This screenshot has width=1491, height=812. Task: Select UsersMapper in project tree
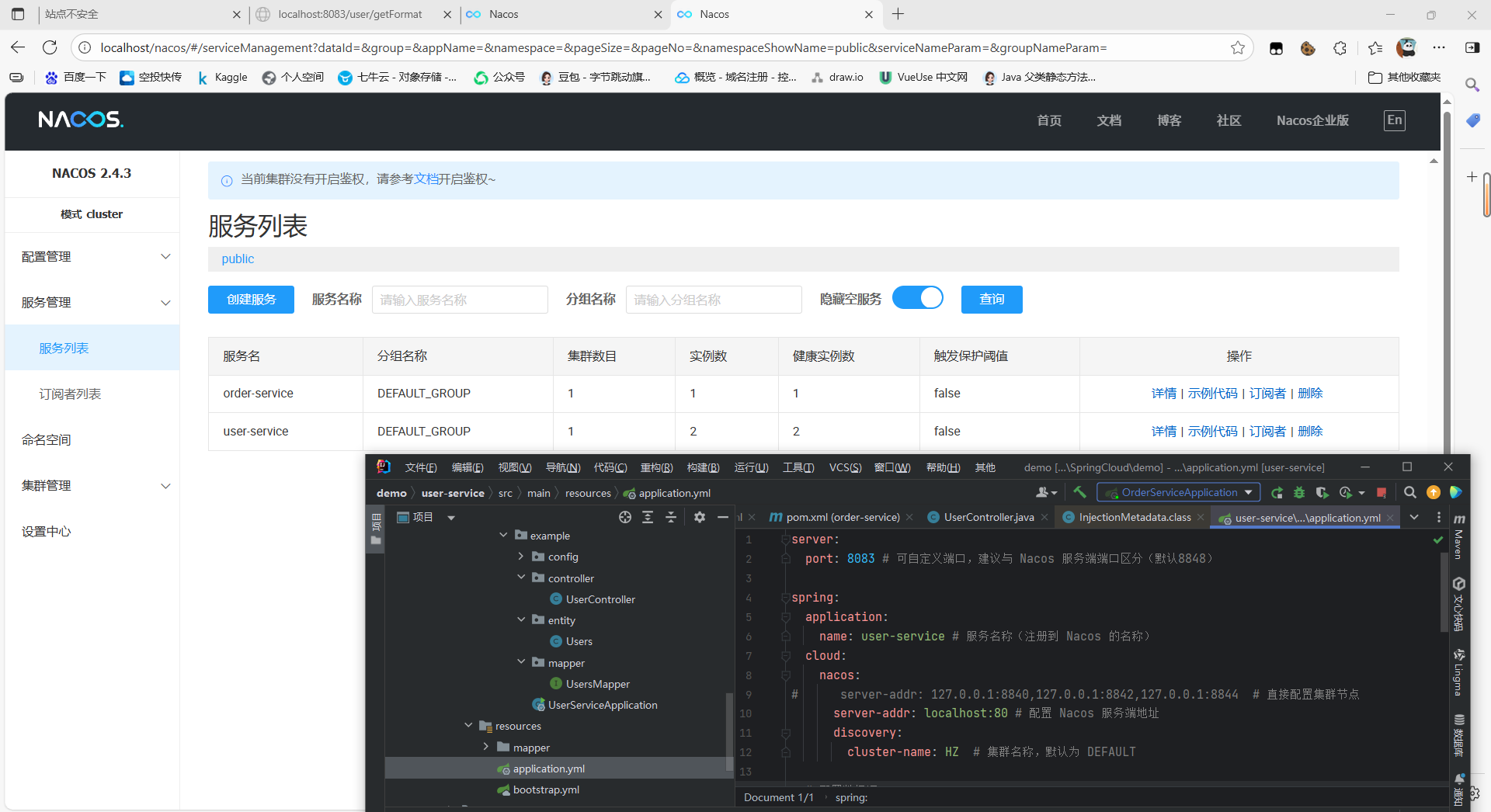tap(597, 684)
